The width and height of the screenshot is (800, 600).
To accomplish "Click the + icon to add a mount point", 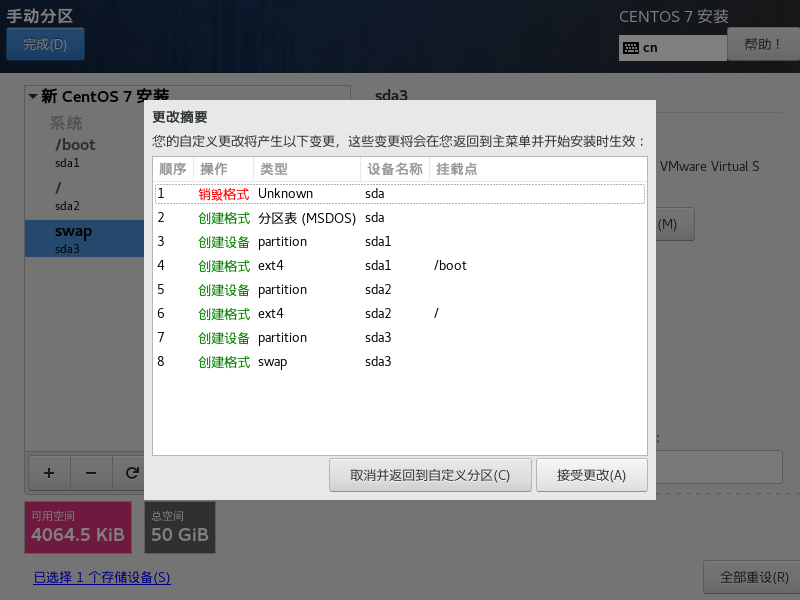I will (x=48, y=472).
